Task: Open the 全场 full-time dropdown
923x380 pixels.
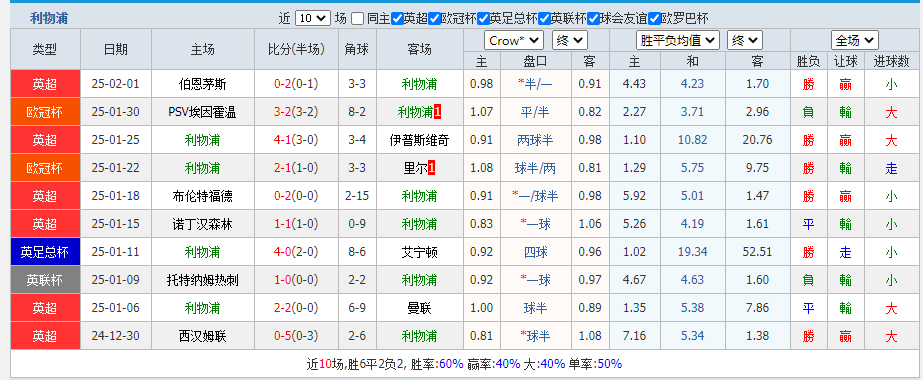Action: 855,41
